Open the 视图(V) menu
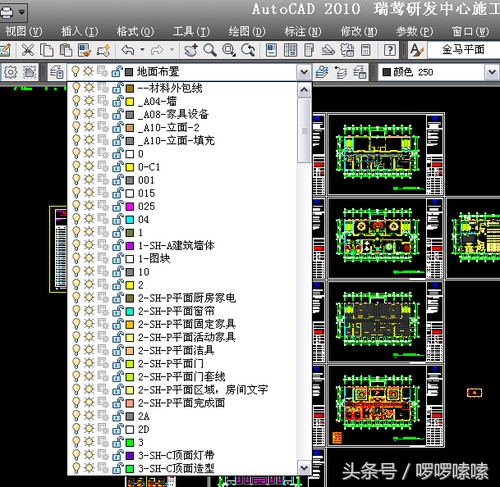 [x=24, y=31]
